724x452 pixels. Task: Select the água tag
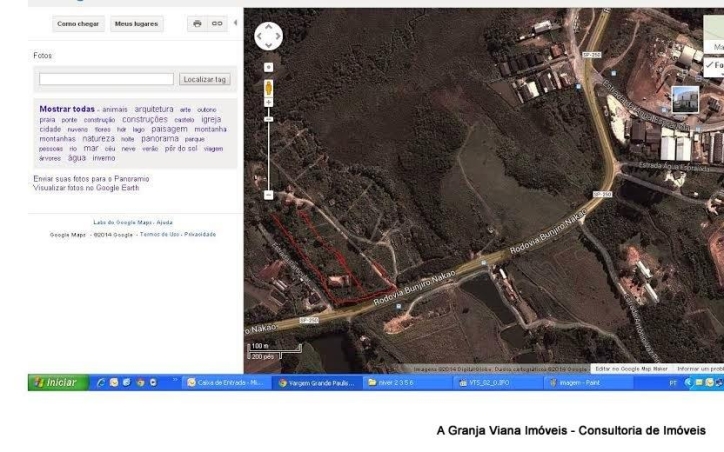[77, 158]
